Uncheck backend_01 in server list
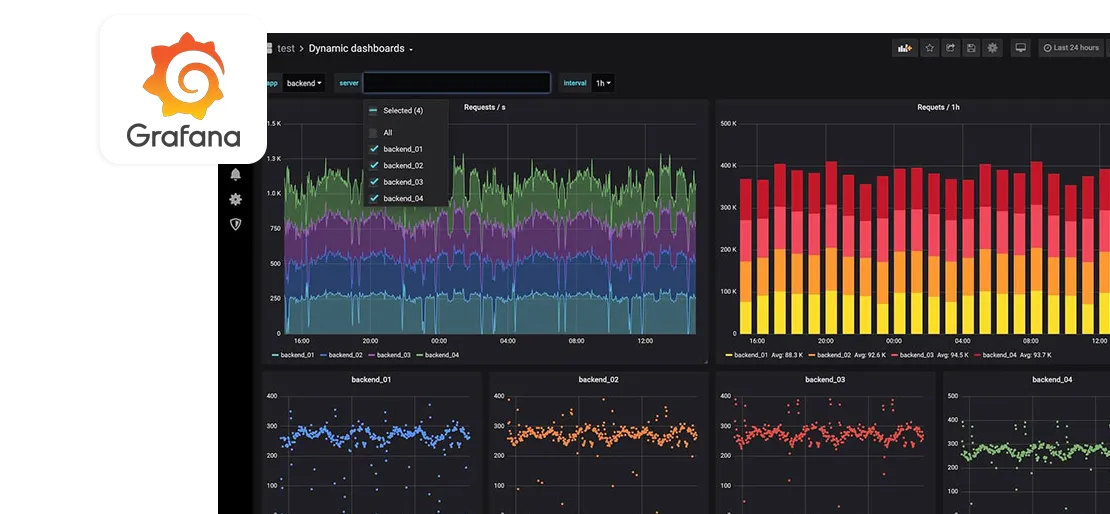 [x=374, y=149]
